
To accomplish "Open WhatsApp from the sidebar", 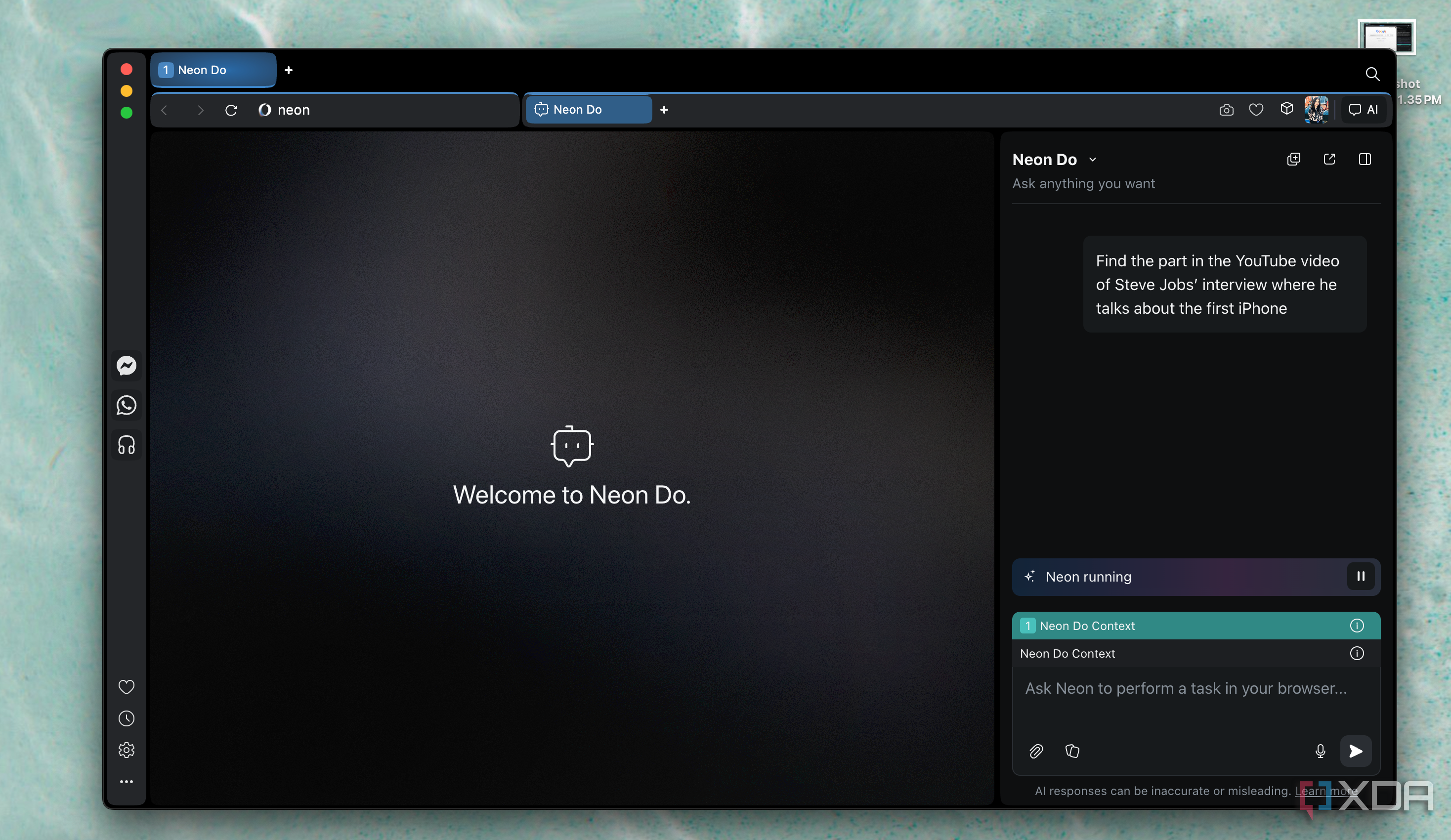I will click(126, 405).
